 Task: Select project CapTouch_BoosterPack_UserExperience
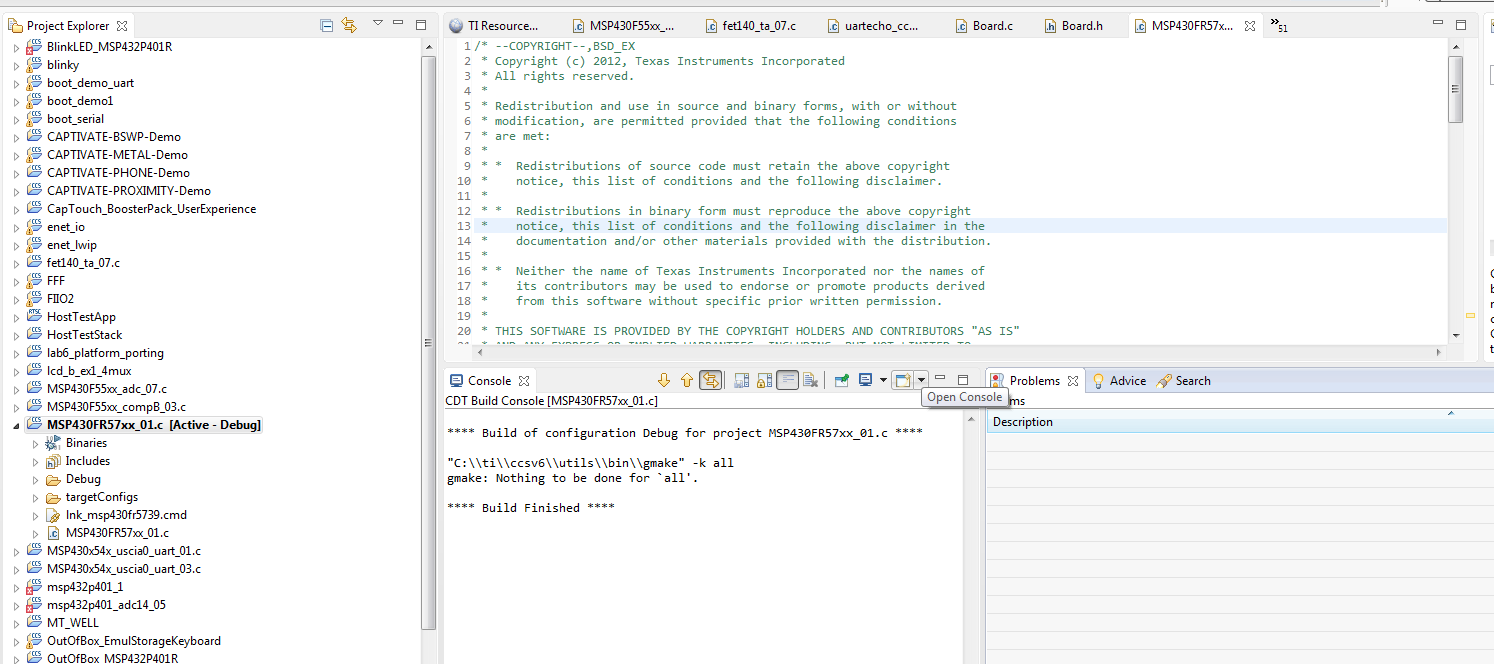click(x=151, y=209)
